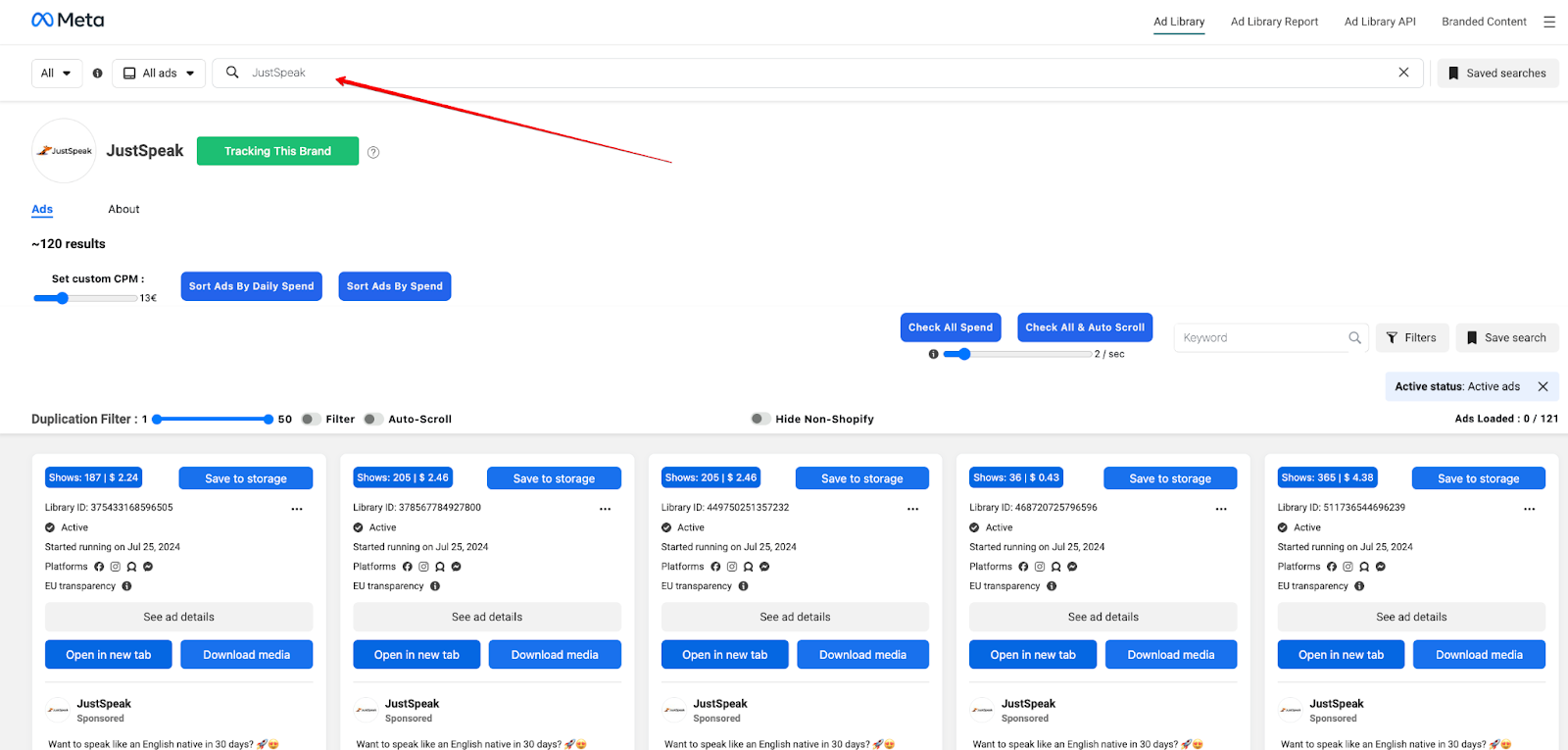This screenshot has width=1568, height=750.
Task: Open the Filters button
Action: (1411, 337)
